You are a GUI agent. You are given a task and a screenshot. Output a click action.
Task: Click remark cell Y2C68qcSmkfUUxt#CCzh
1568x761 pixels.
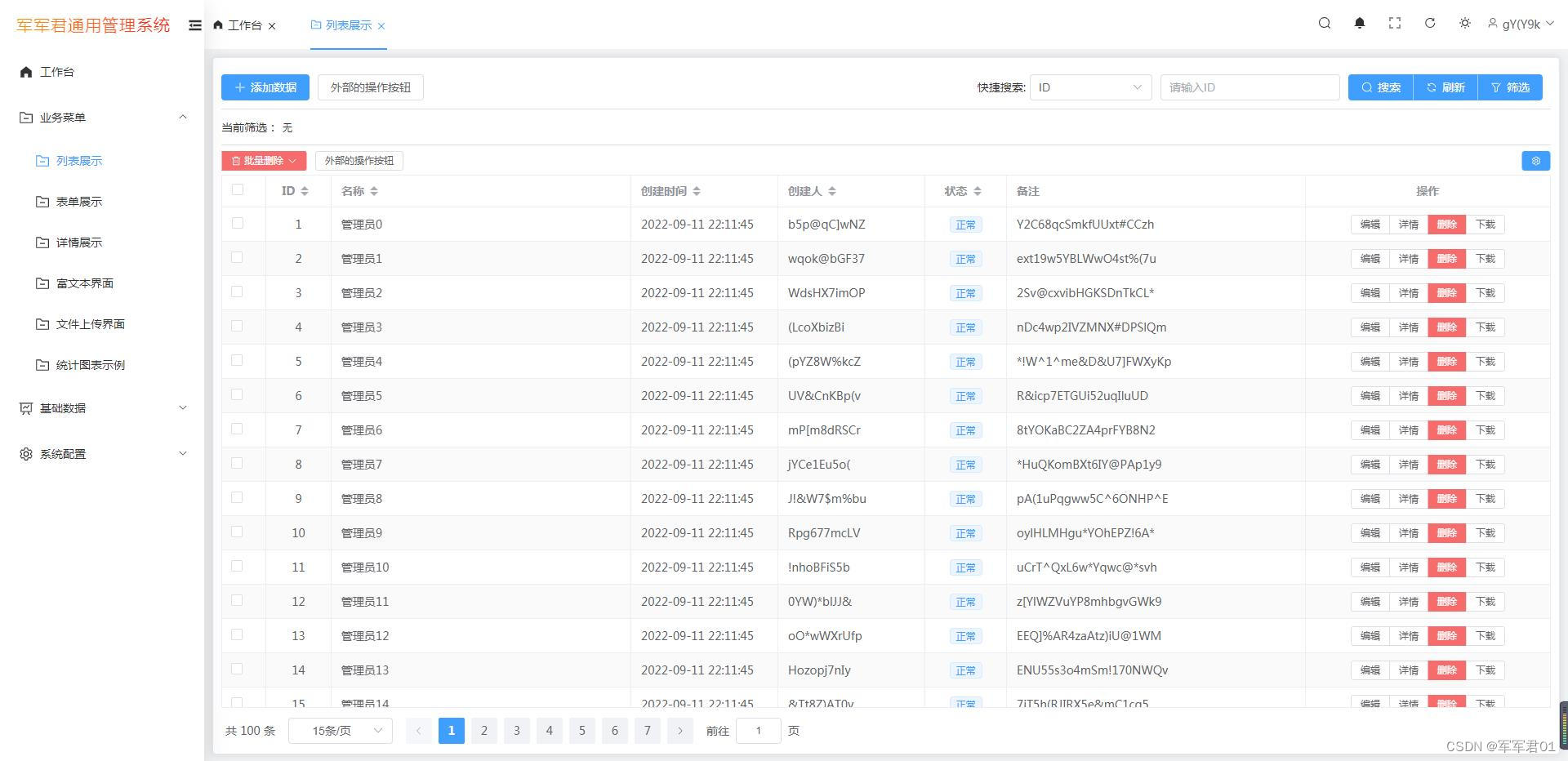point(1085,225)
